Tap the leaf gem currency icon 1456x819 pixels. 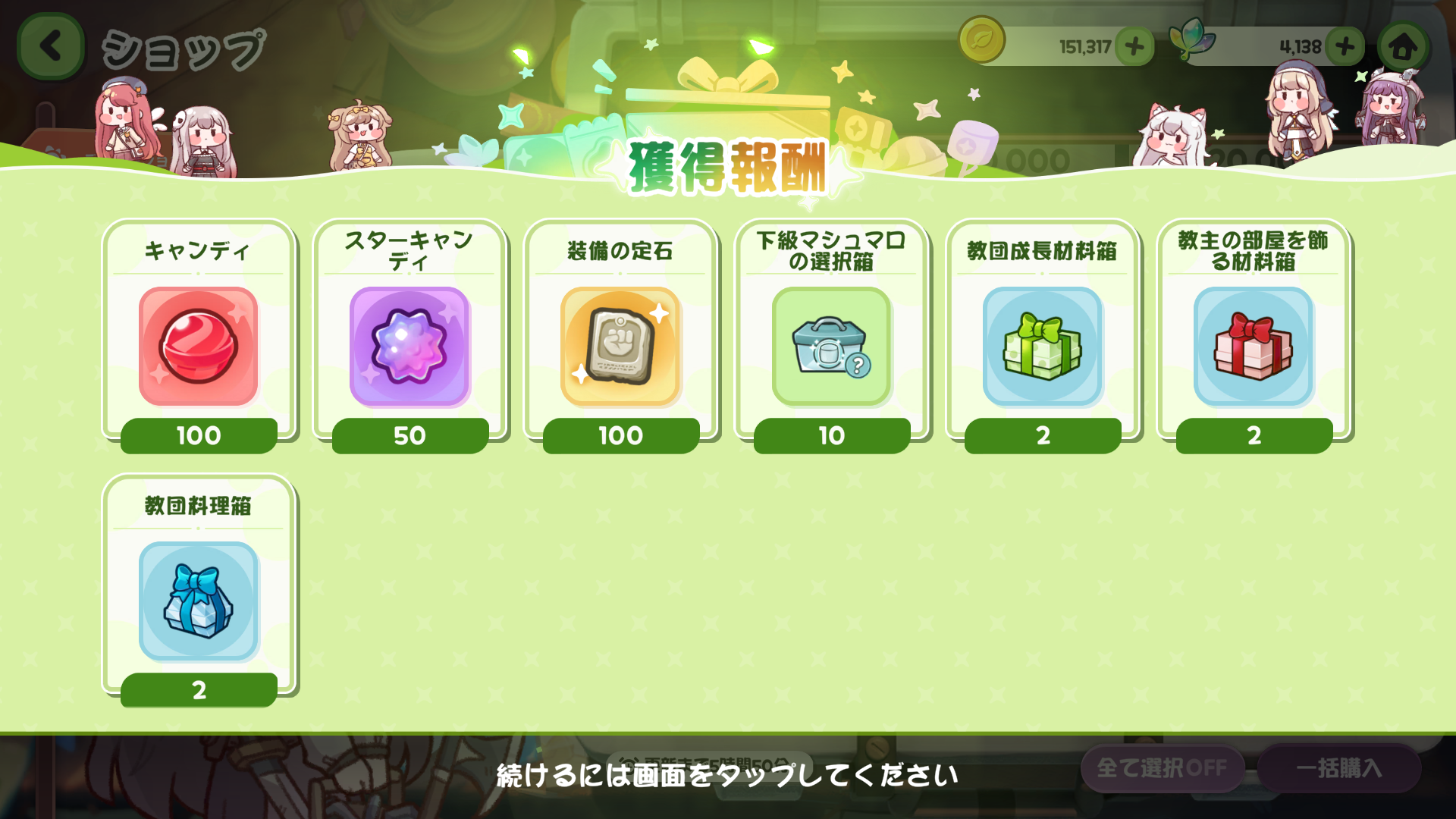tap(1192, 38)
